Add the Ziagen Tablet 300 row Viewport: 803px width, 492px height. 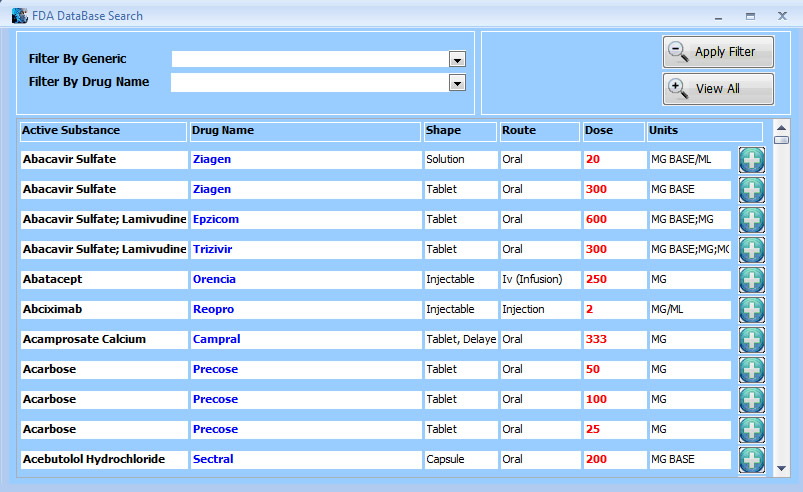pos(751,190)
